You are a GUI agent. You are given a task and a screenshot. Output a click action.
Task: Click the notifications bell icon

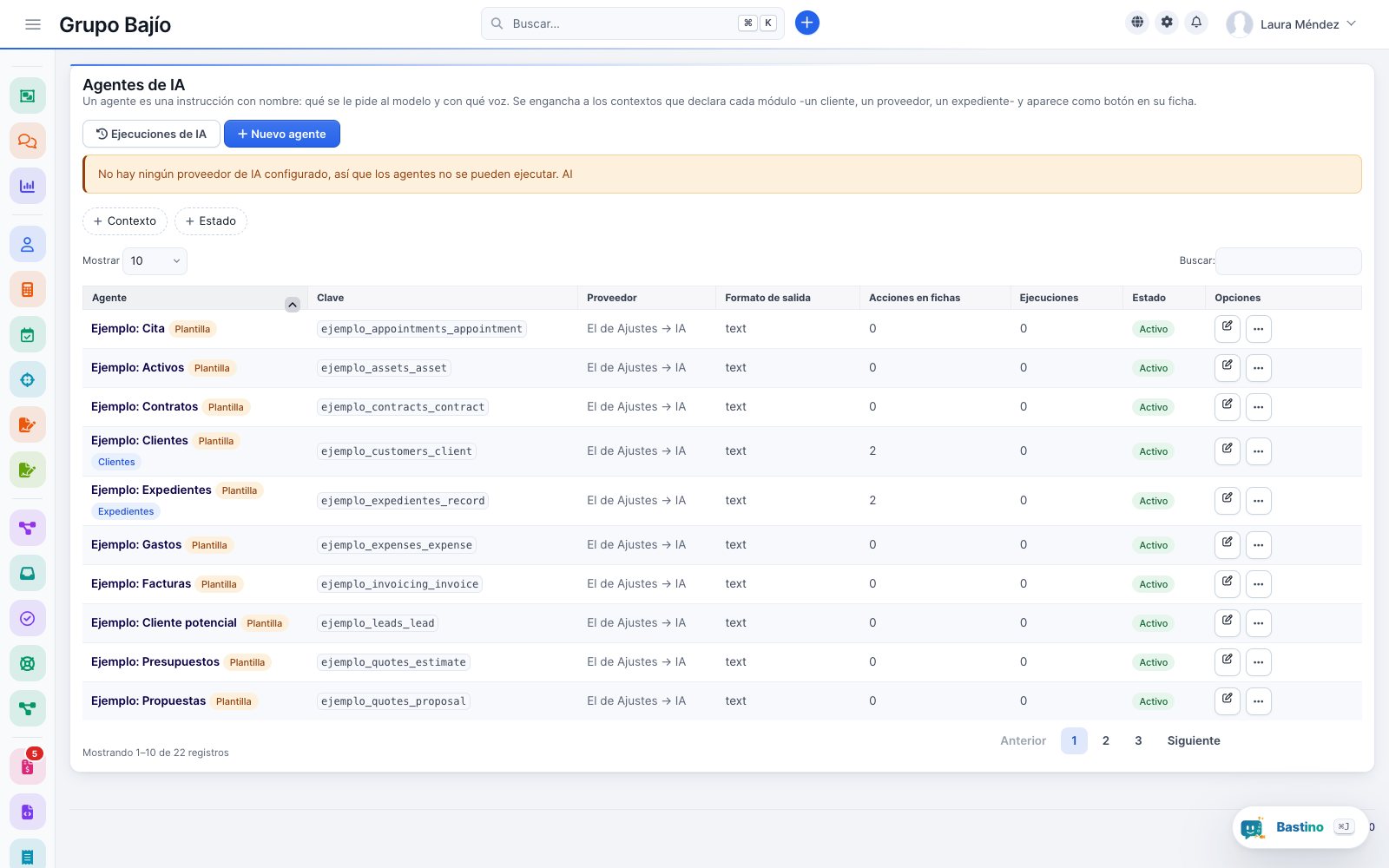[1196, 23]
